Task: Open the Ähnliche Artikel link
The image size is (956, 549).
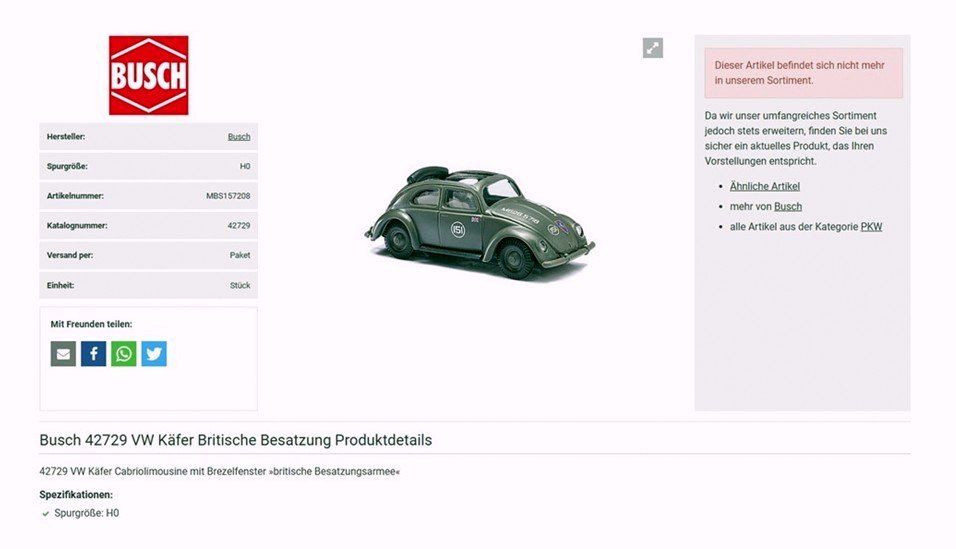Action: [x=765, y=186]
